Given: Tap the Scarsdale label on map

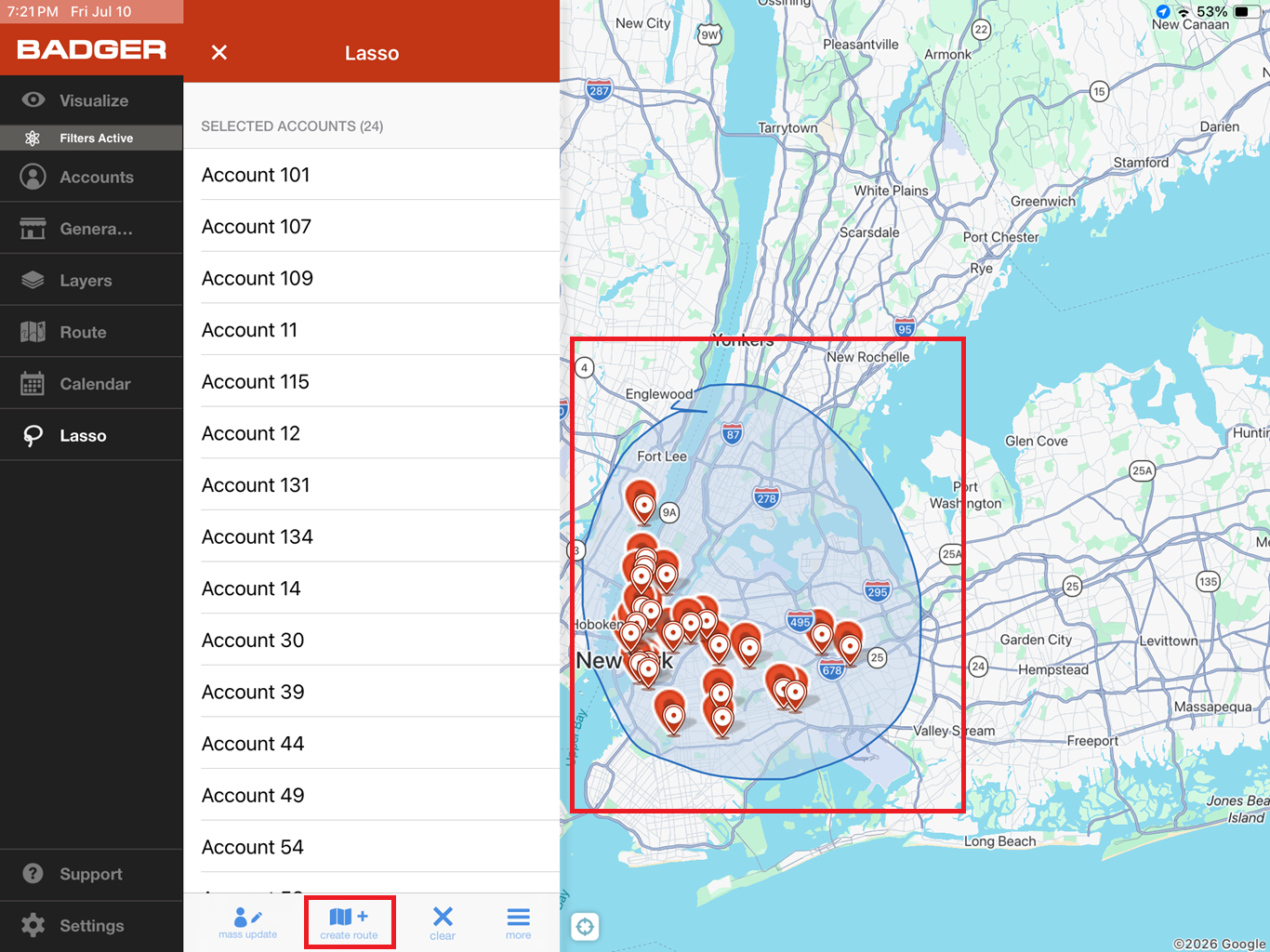Looking at the screenshot, I should click(869, 232).
